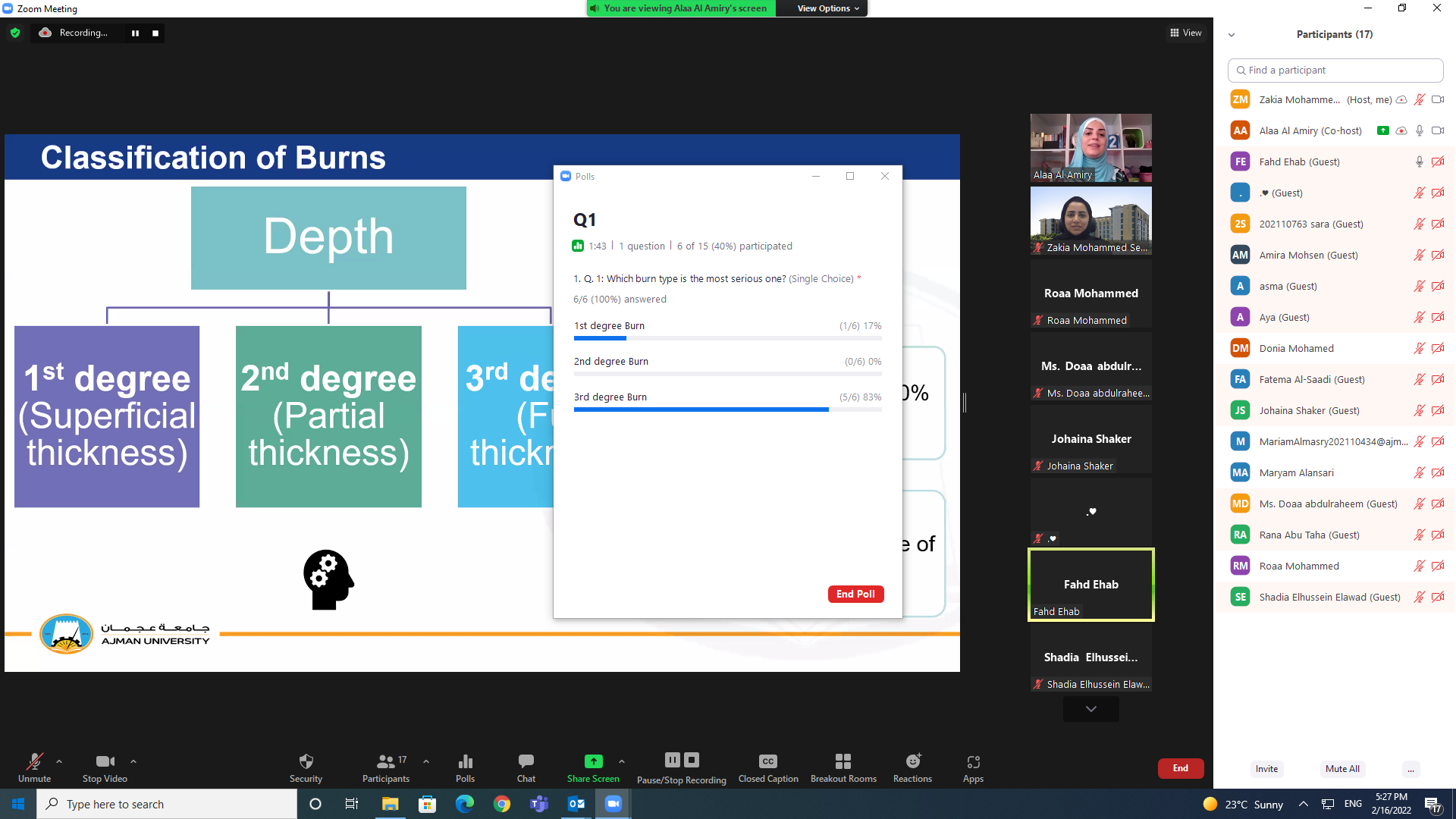The image size is (1456, 819).
Task: Expand audio options arrow next to Unmute
Action: point(59,761)
